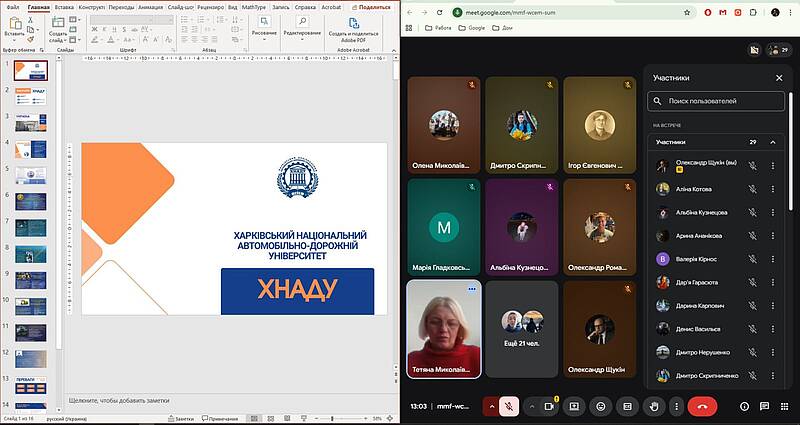Image resolution: width=800 pixels, height=425 pixels.
Task: Unmute the microphone in Meet
Action: click(509, 406)
